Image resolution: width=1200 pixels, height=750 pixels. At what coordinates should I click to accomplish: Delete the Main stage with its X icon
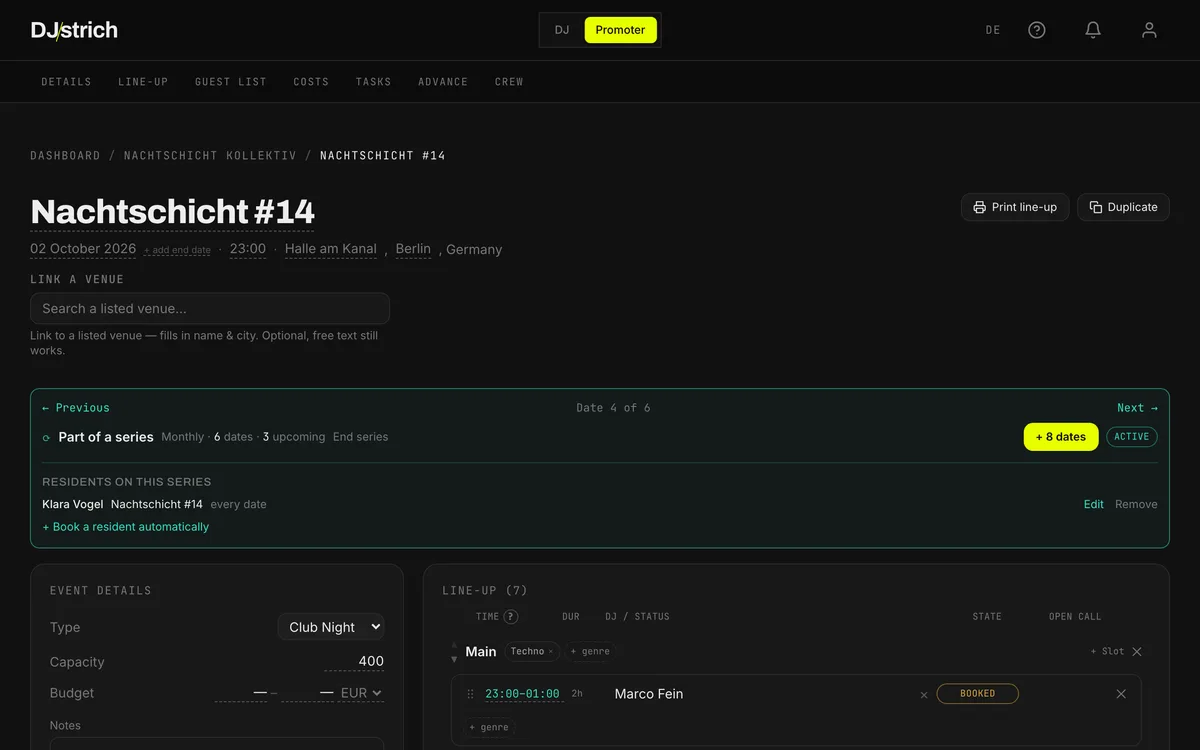tap(1137, 651)
